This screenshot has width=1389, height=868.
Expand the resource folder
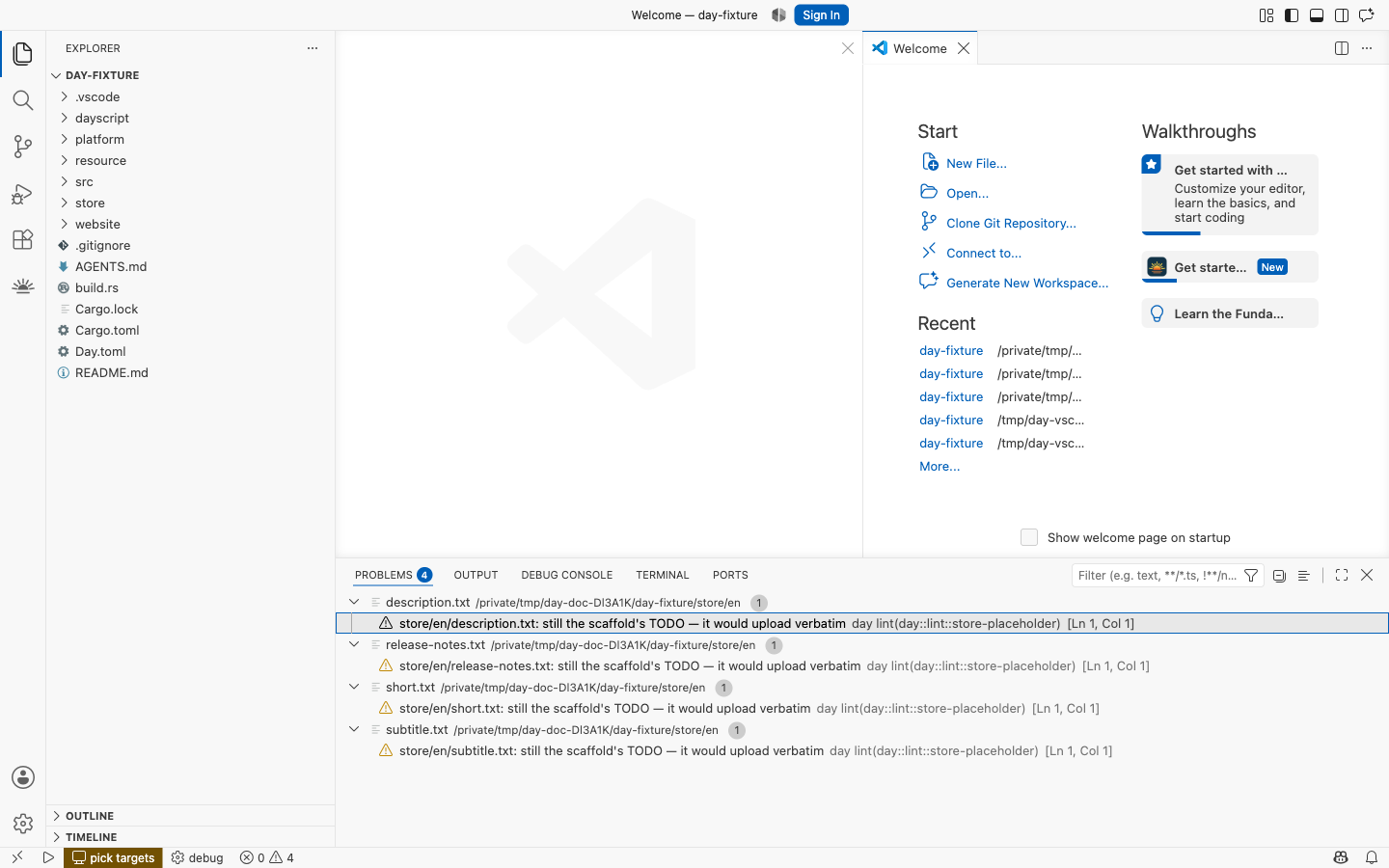(x=64, y=160)
